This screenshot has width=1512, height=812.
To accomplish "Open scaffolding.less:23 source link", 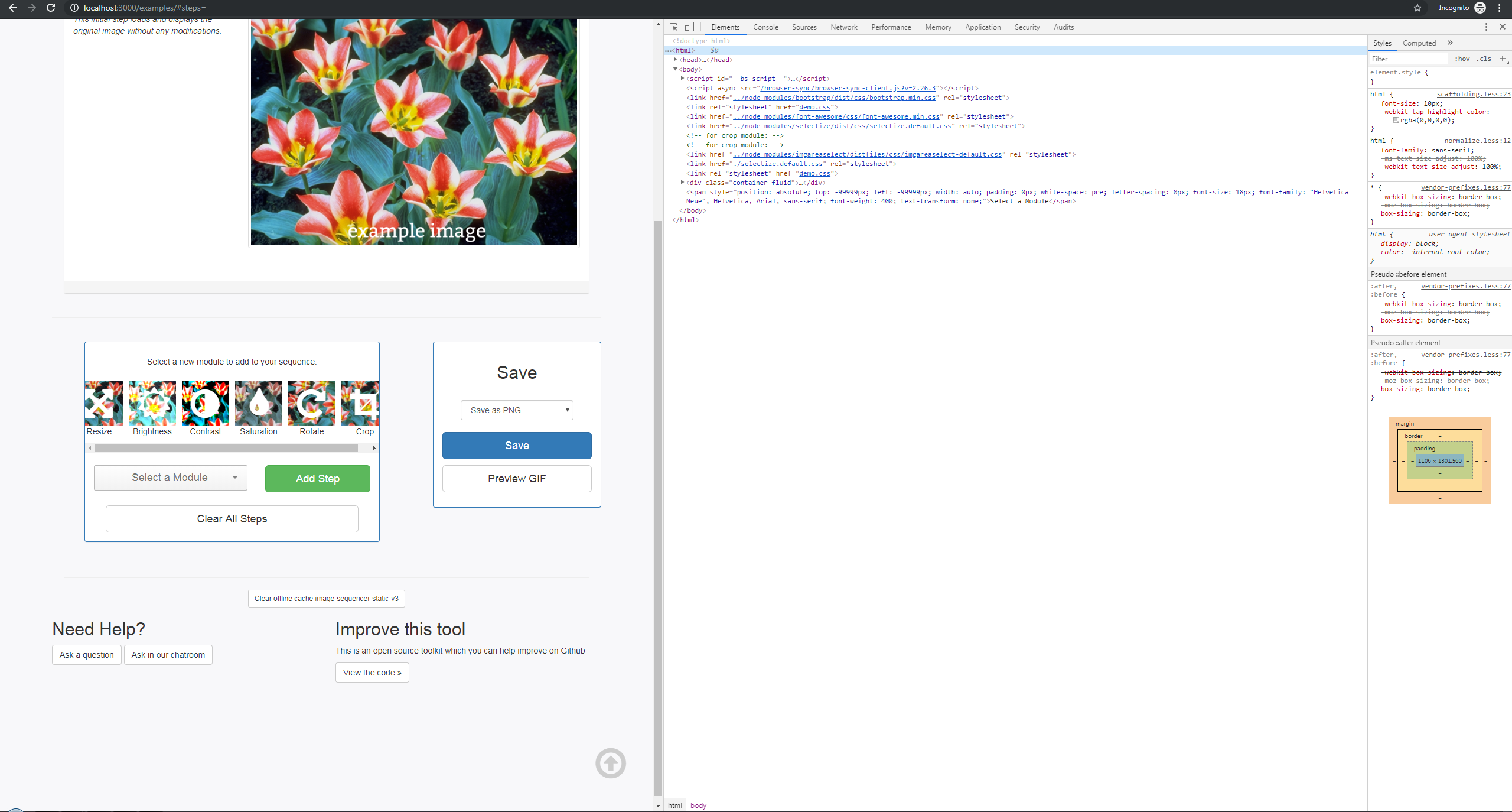I will click(x=1474, y=94).
